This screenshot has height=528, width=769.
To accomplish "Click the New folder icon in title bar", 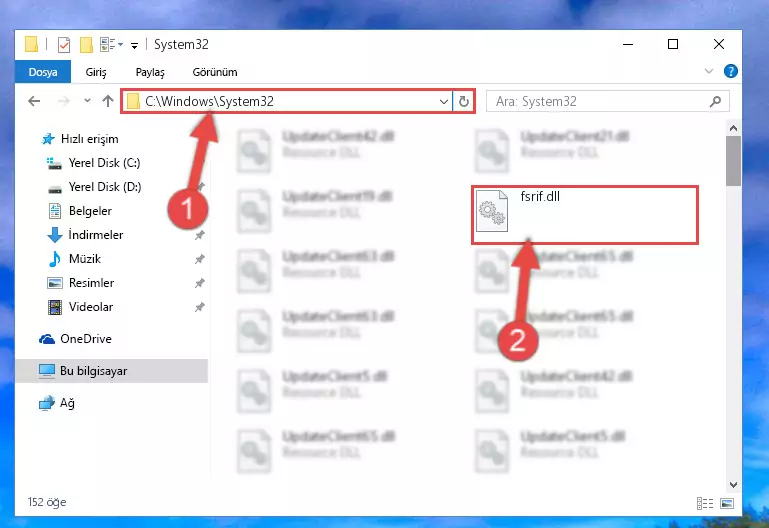I will [86, 45].
